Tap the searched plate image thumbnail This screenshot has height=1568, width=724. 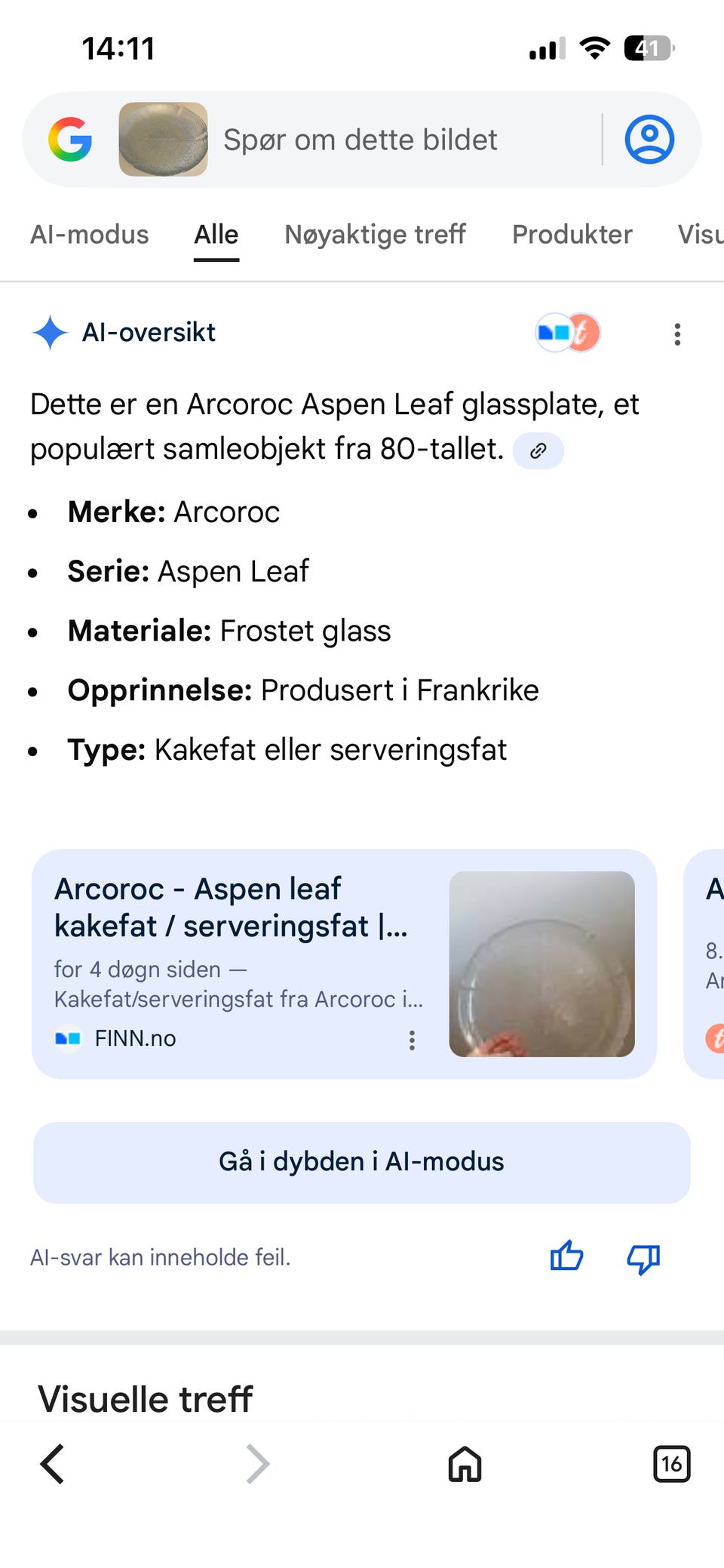pyautogui.click(x=163, y=140)
